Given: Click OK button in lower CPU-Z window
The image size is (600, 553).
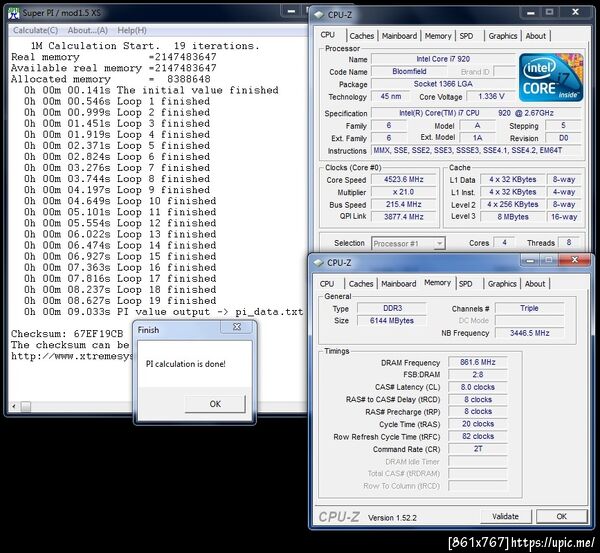Looking at the screenshot, I should pos(561,516).
